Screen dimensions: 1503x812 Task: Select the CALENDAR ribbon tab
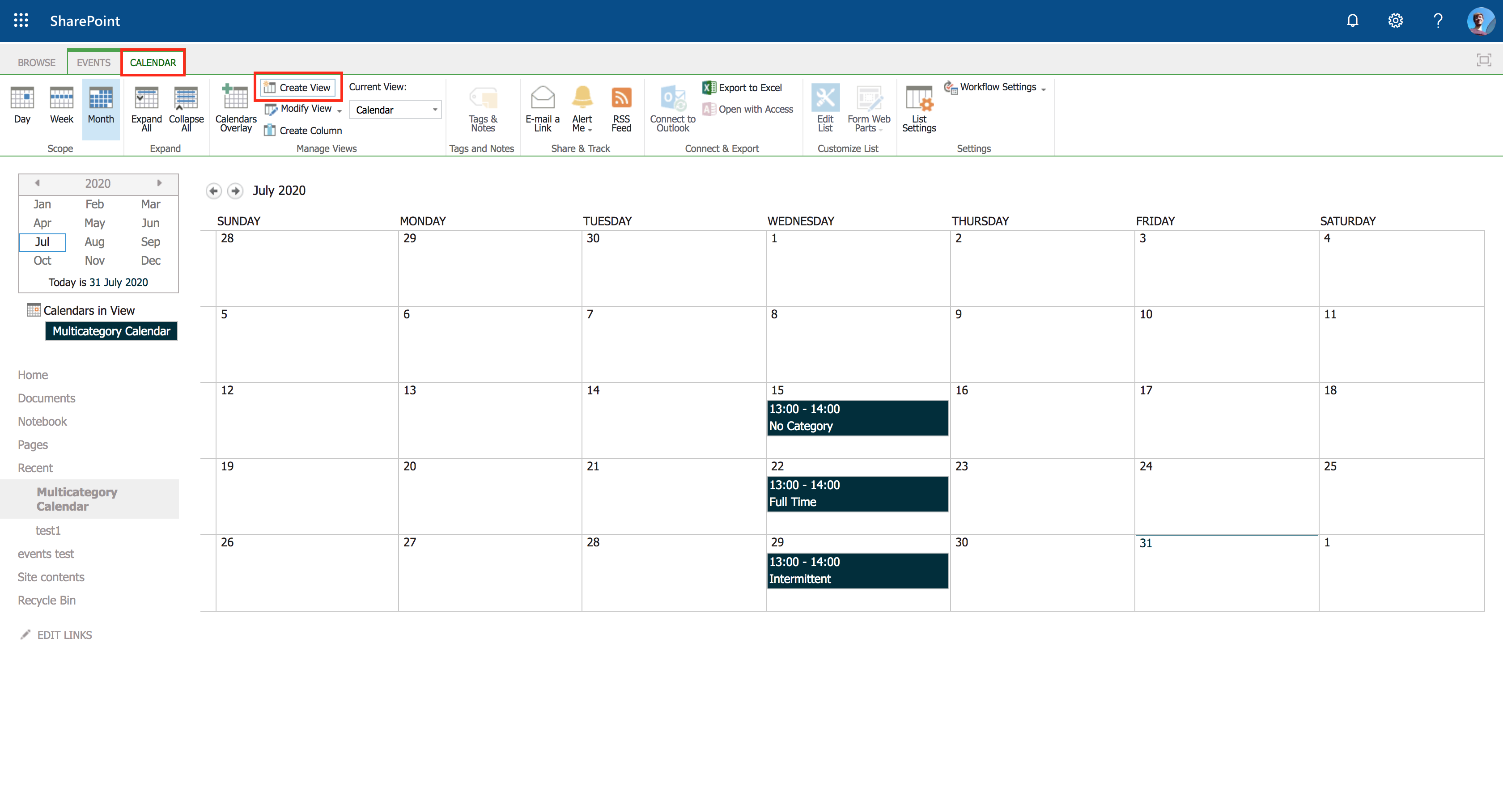coord(153,62)
